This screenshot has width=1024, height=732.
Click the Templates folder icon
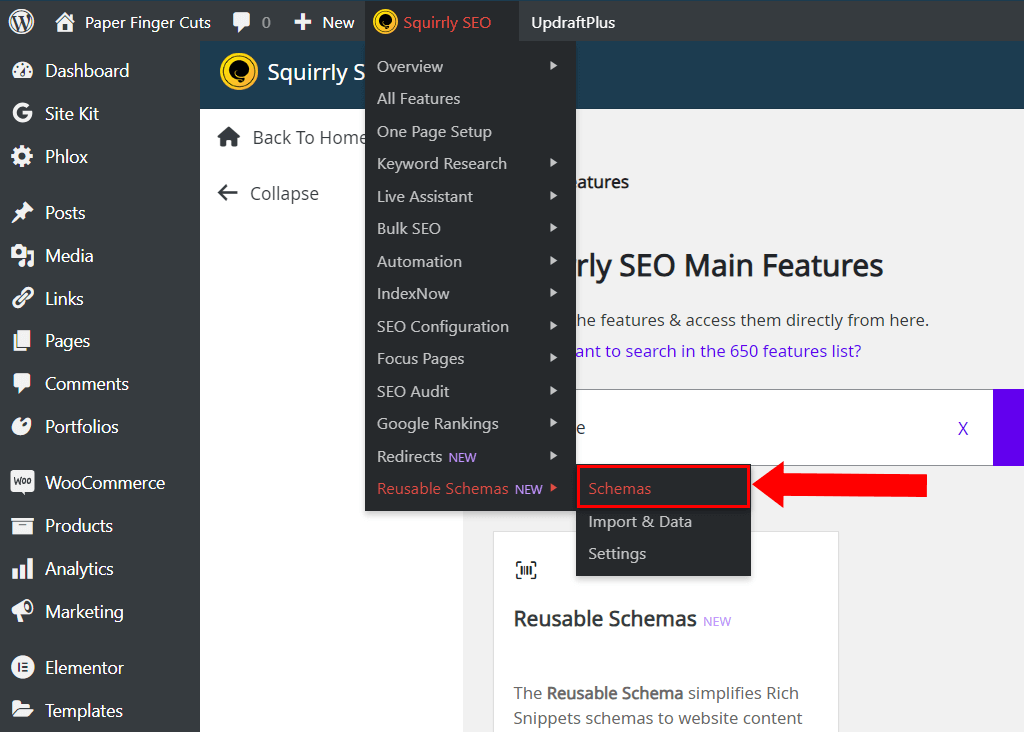tap(22, 710)
